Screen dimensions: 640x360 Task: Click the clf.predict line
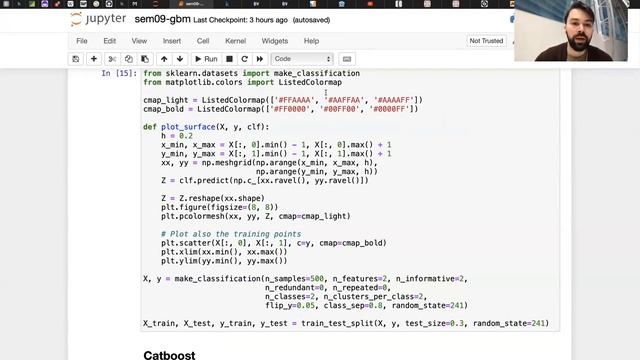tap(265, 180)
